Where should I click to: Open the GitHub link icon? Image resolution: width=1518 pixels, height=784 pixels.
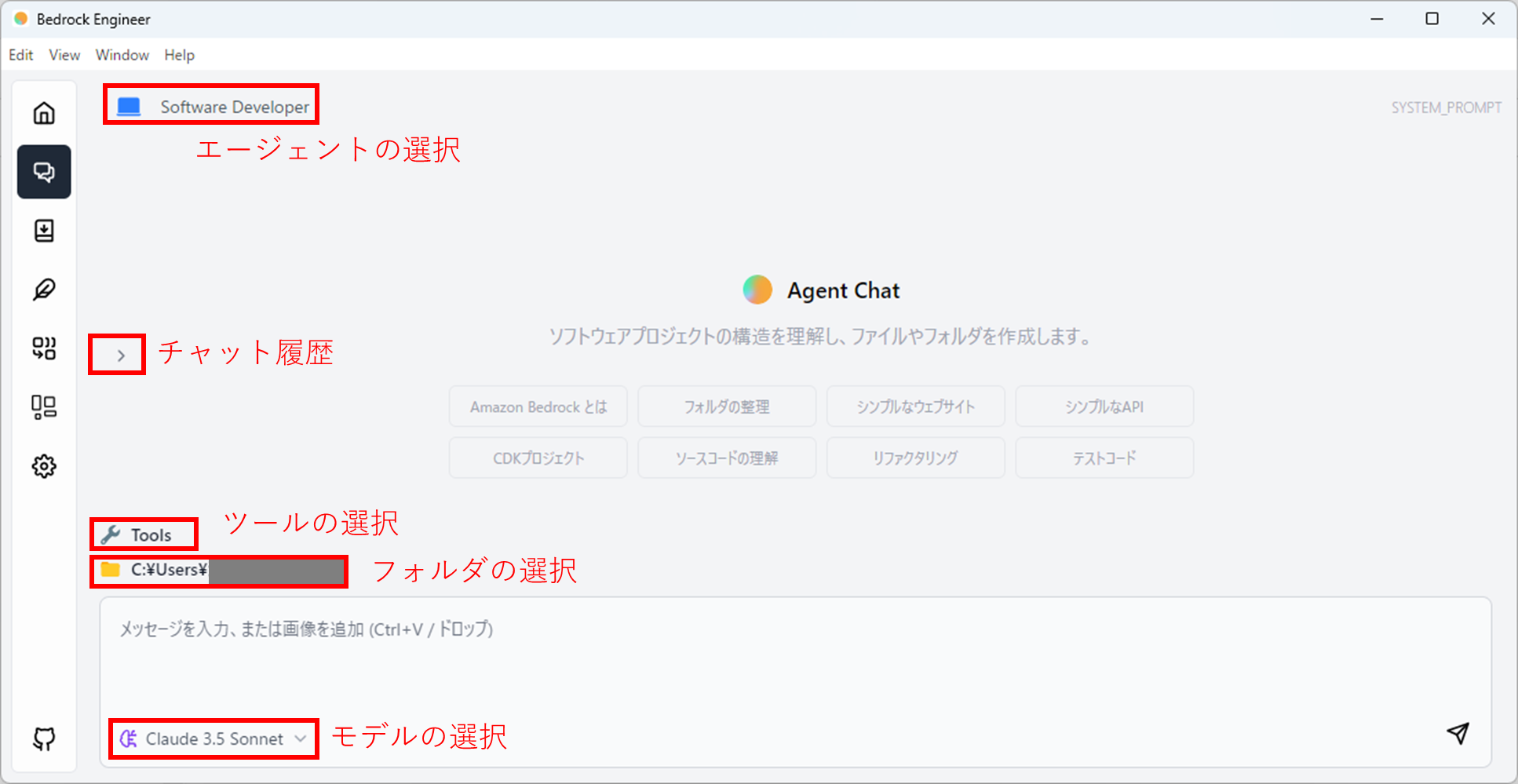pyautogui.click(x=44, y=738)
